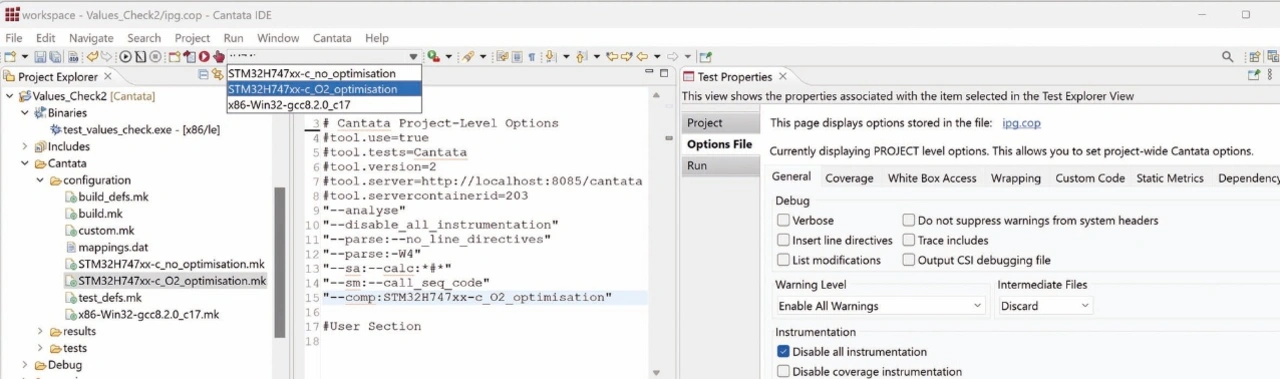Click the show whitespace pilcrow icon
The height and width of the screenshot is (379, 1280).
coord(531,57)
